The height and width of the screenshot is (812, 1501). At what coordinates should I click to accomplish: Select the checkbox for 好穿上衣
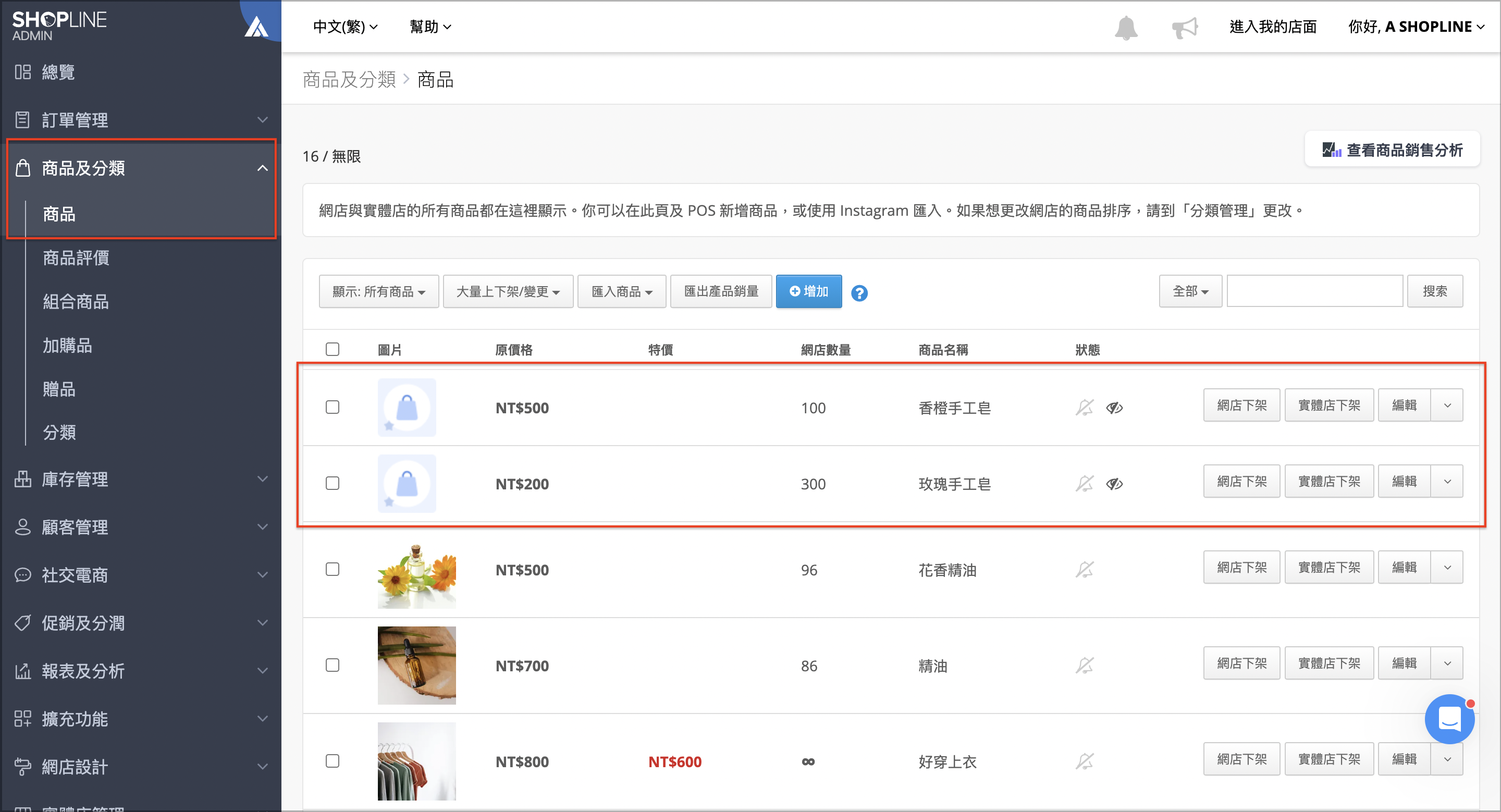[332, 760]
